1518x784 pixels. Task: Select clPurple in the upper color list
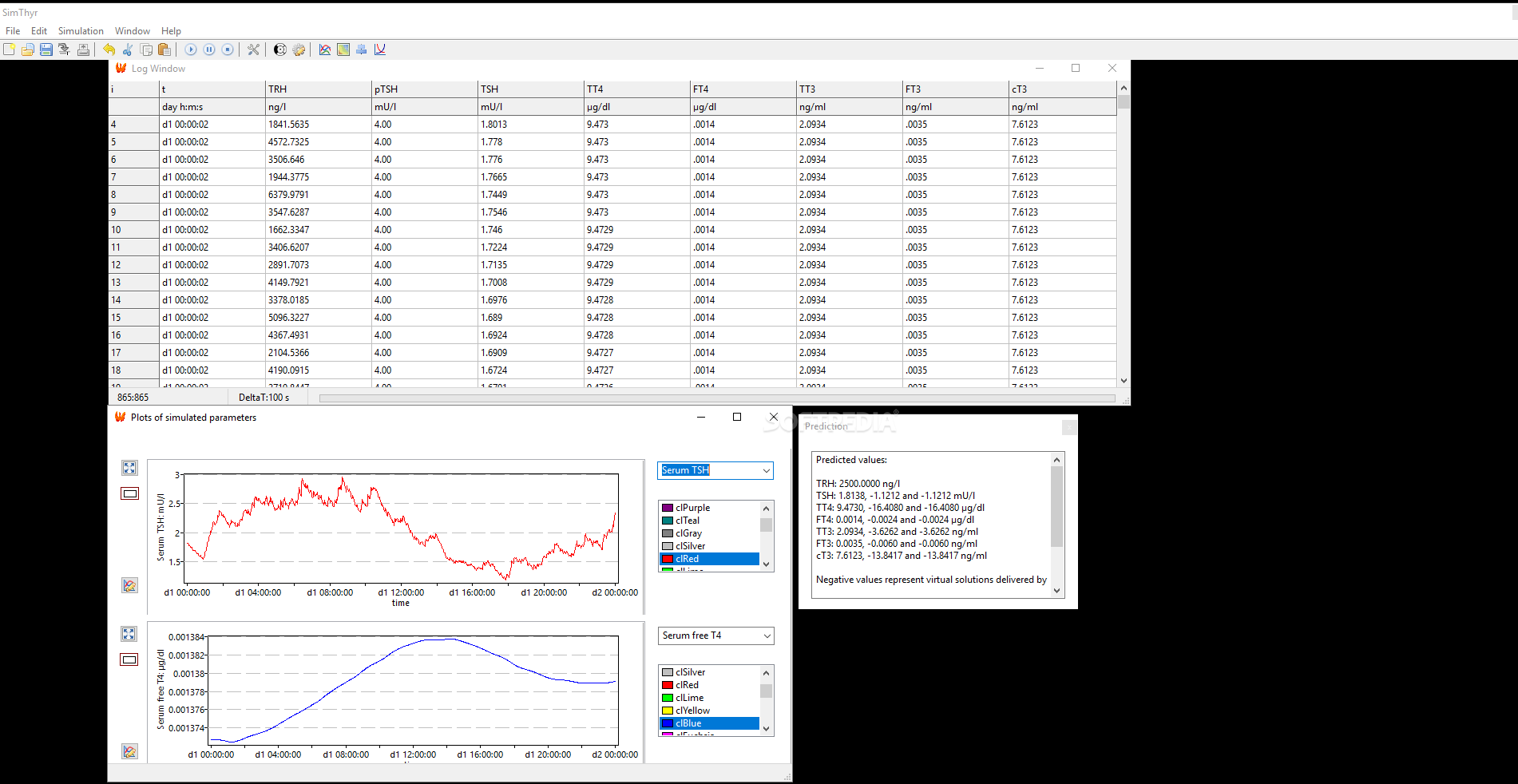click(709, 508)
